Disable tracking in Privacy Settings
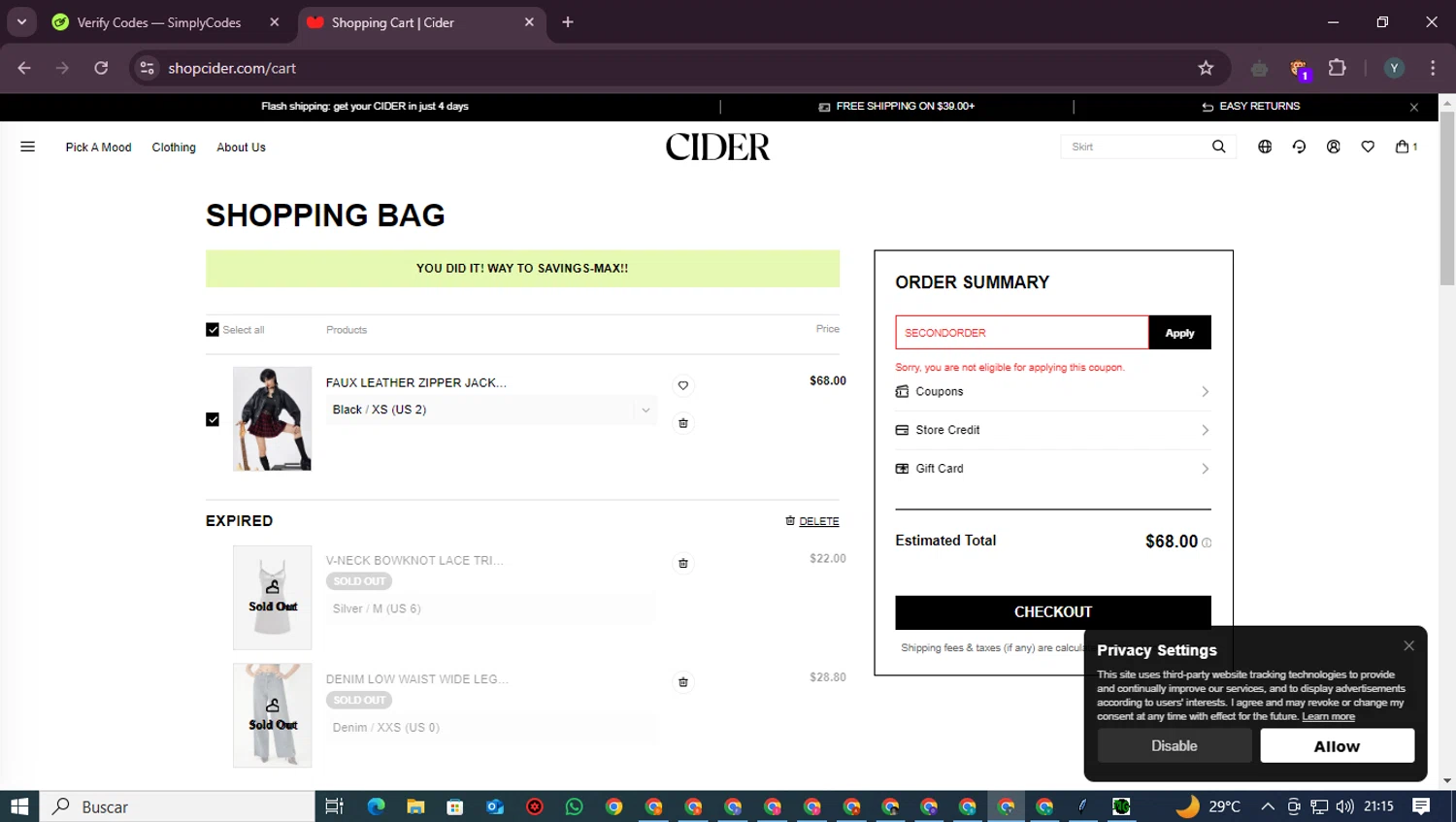 (x=1174, y=746)
